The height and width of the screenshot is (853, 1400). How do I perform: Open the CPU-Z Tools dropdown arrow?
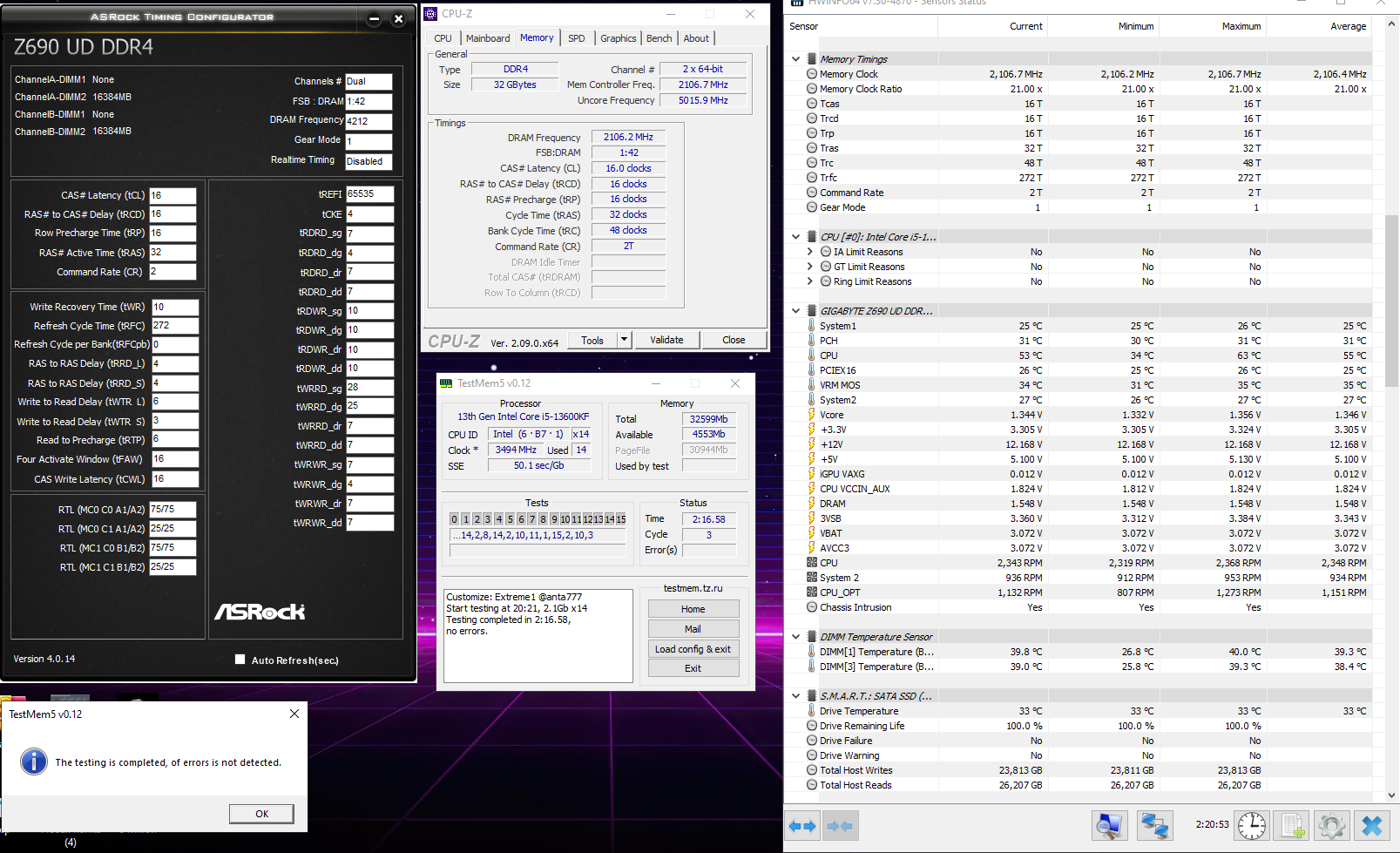(x=624, y=340)
